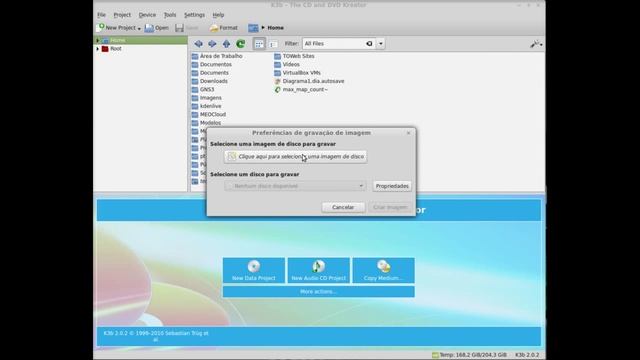Select the Downloads folder
The width and height of the screenshot is (640, 360).
tap(210, 81)
